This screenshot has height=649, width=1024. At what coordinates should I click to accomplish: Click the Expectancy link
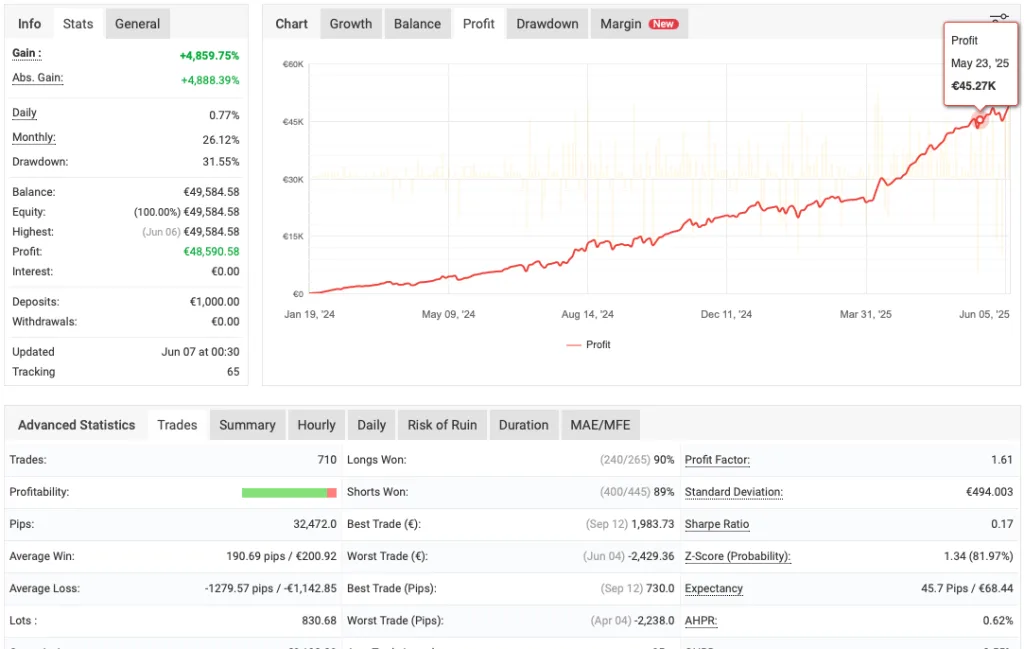(713, 588)
